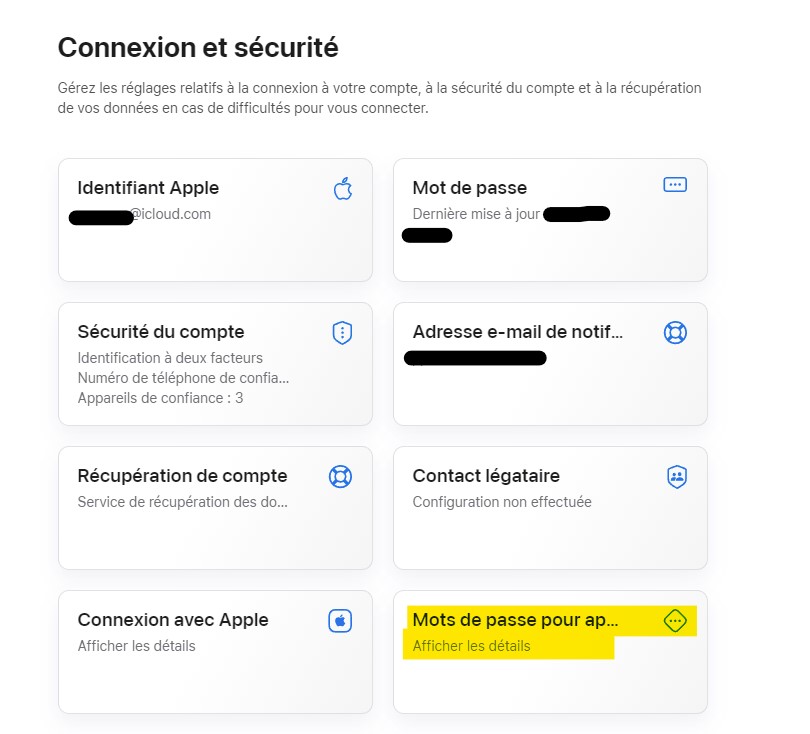Click the lifebuoy icon beside Récupération de compte
Image resolution: width=810 pixels, height=734 pixels.
pyautogui.click(x=340, y=477)
